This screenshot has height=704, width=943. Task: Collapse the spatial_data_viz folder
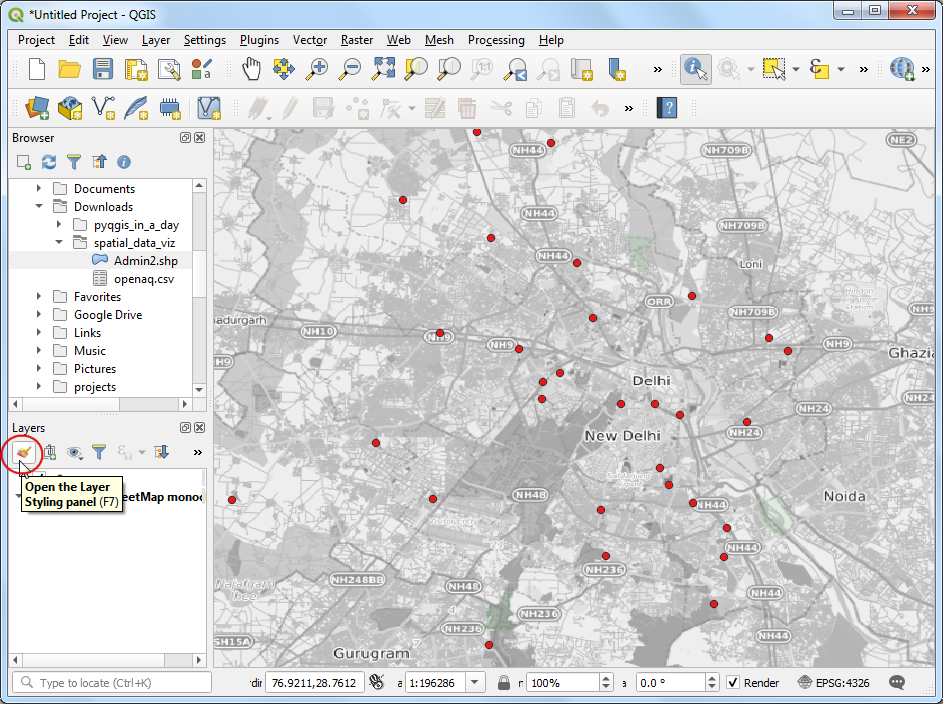[59, 243]
